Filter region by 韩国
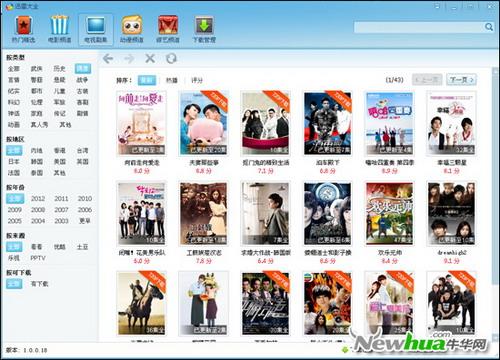 (37, 162)
